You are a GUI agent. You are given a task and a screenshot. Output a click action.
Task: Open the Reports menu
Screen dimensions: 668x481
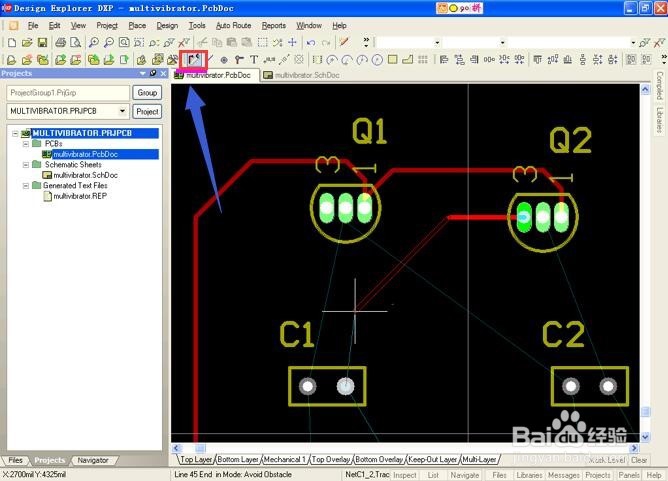pyautogui.click(x=274, y=26)
